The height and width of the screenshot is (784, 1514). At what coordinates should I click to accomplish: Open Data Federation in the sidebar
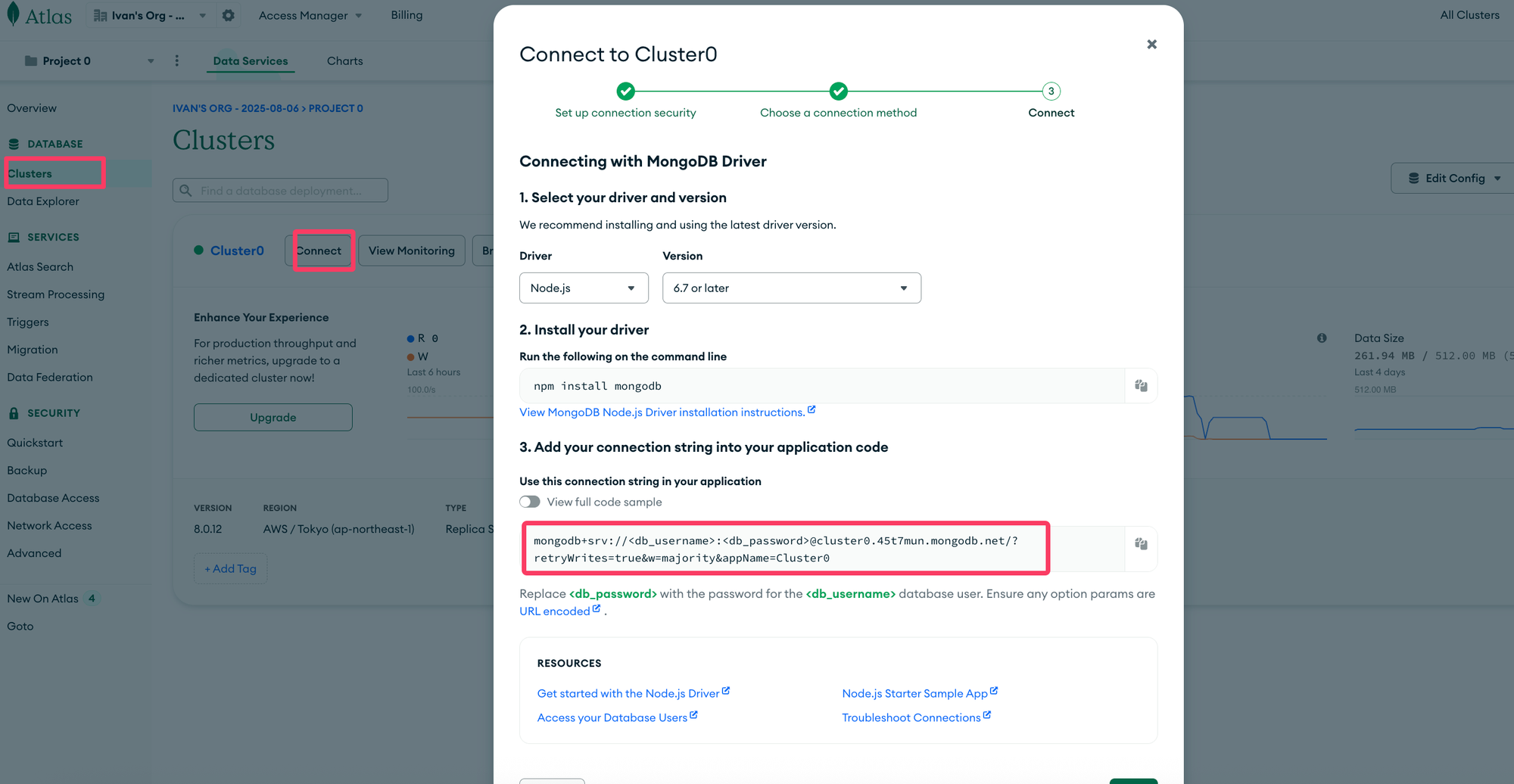[50, 377]
